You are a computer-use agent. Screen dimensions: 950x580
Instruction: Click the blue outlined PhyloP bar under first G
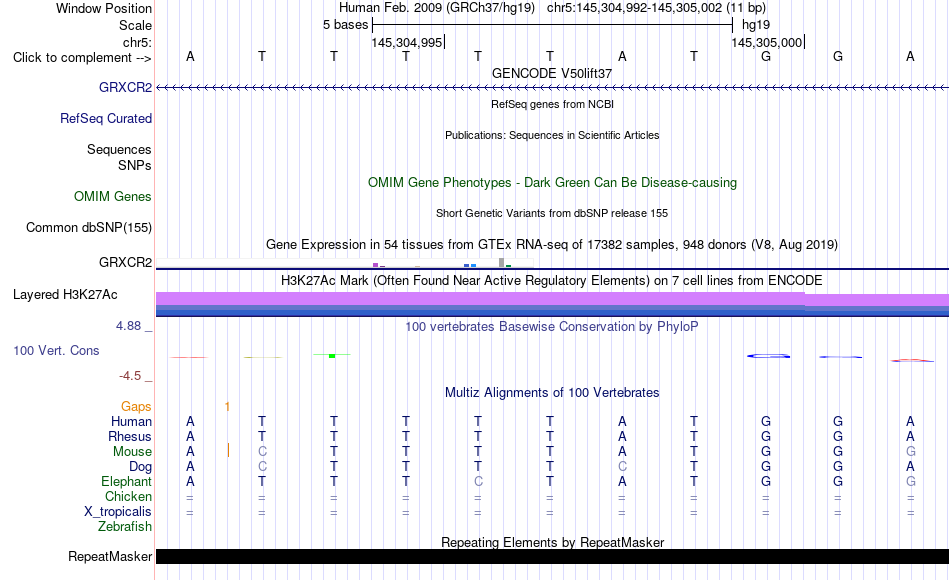pyautogui.click(x=768, y=356)
